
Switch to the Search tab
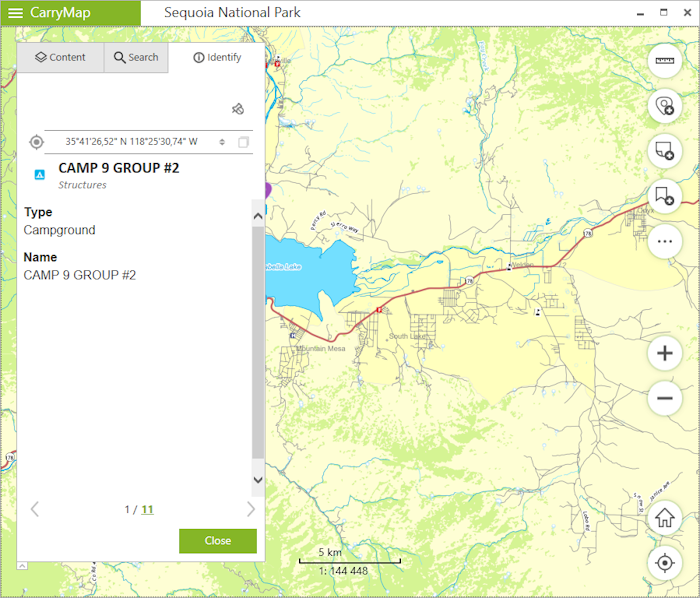pos(136,57)
